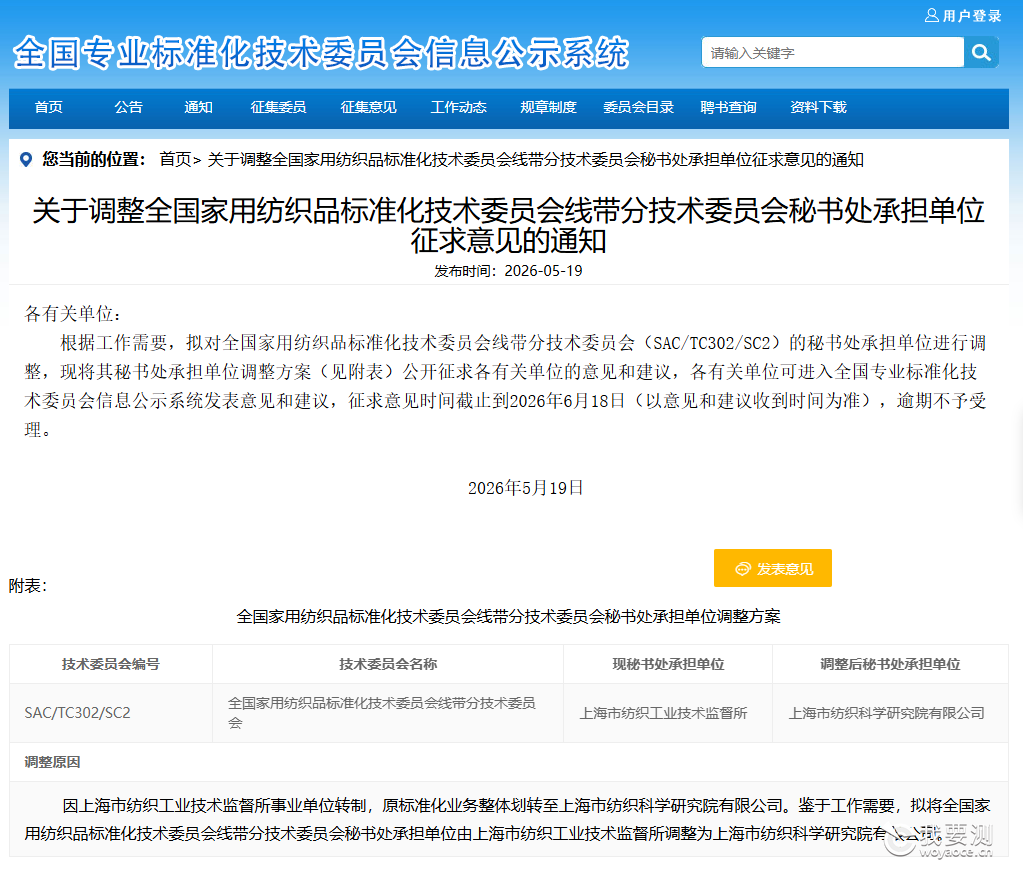1023x870 pixels.
Task: Click the site title 全国专业标准化技术委员会信息公示系统
Action: pyautogui.click(x=321, y=53)
